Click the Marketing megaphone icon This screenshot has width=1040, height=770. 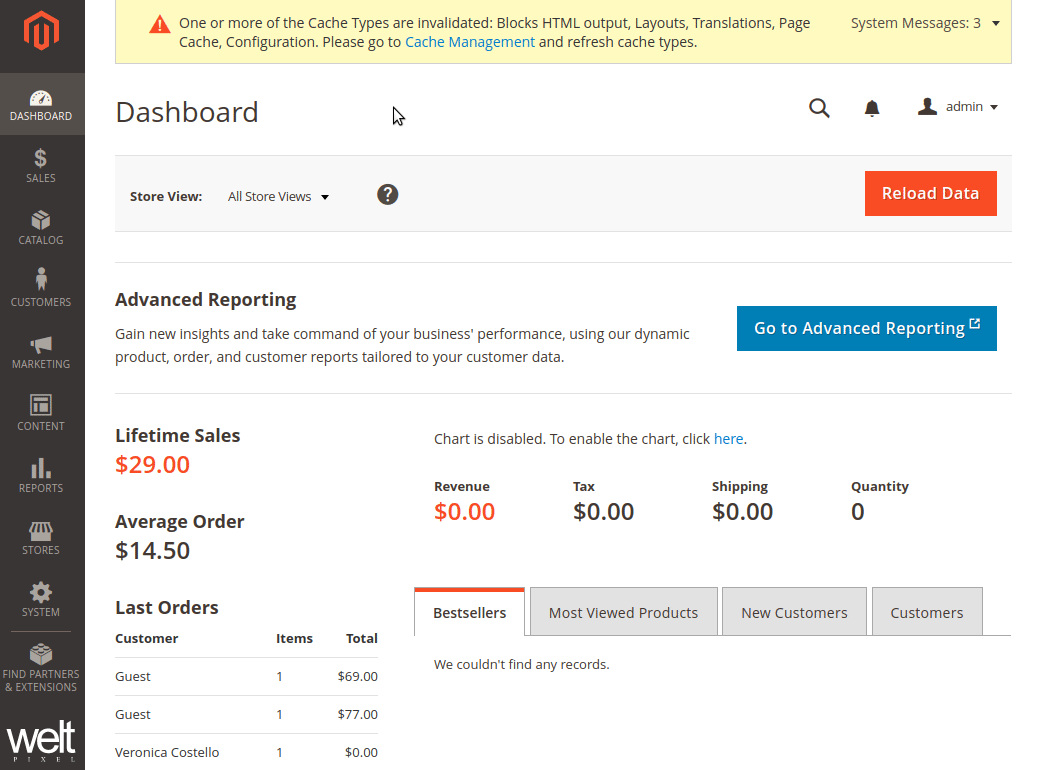(41, 352)
